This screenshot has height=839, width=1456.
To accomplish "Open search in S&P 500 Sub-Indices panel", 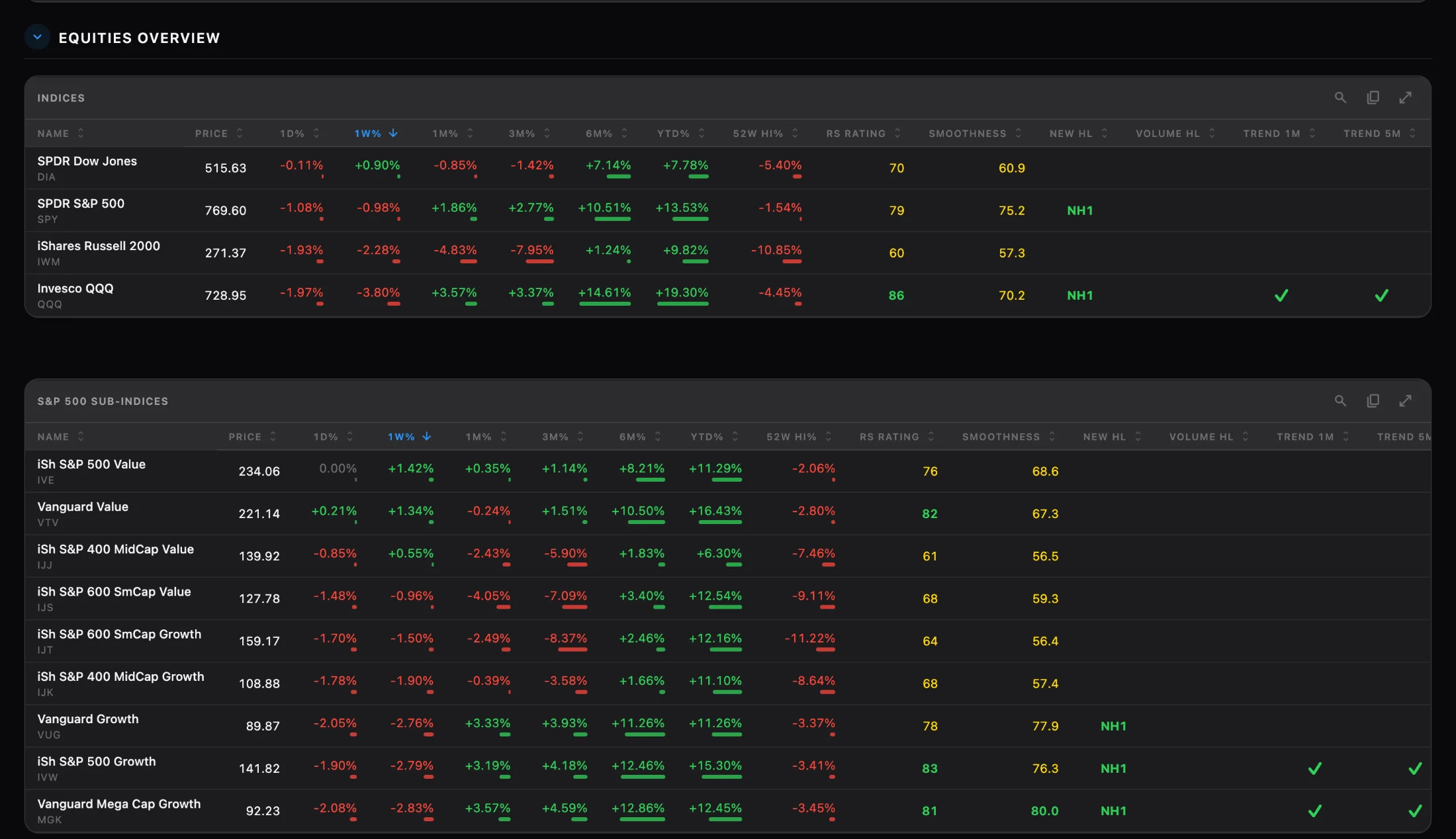I will click(1340, 400).
